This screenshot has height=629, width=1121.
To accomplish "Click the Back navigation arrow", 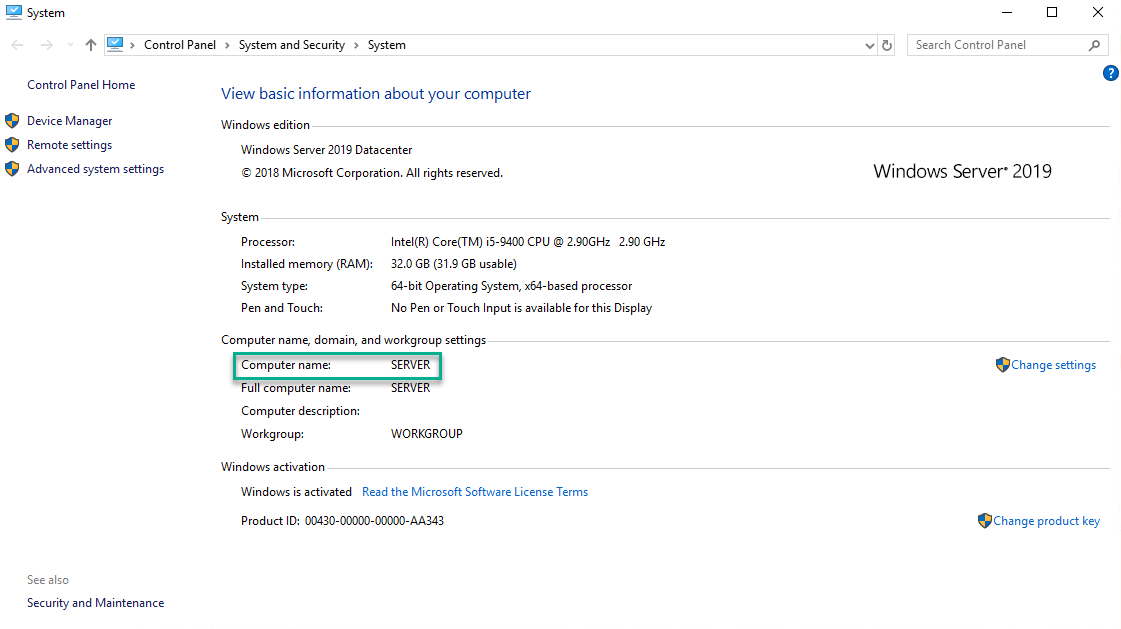I will pyautogui.click(x=17, y=45).
